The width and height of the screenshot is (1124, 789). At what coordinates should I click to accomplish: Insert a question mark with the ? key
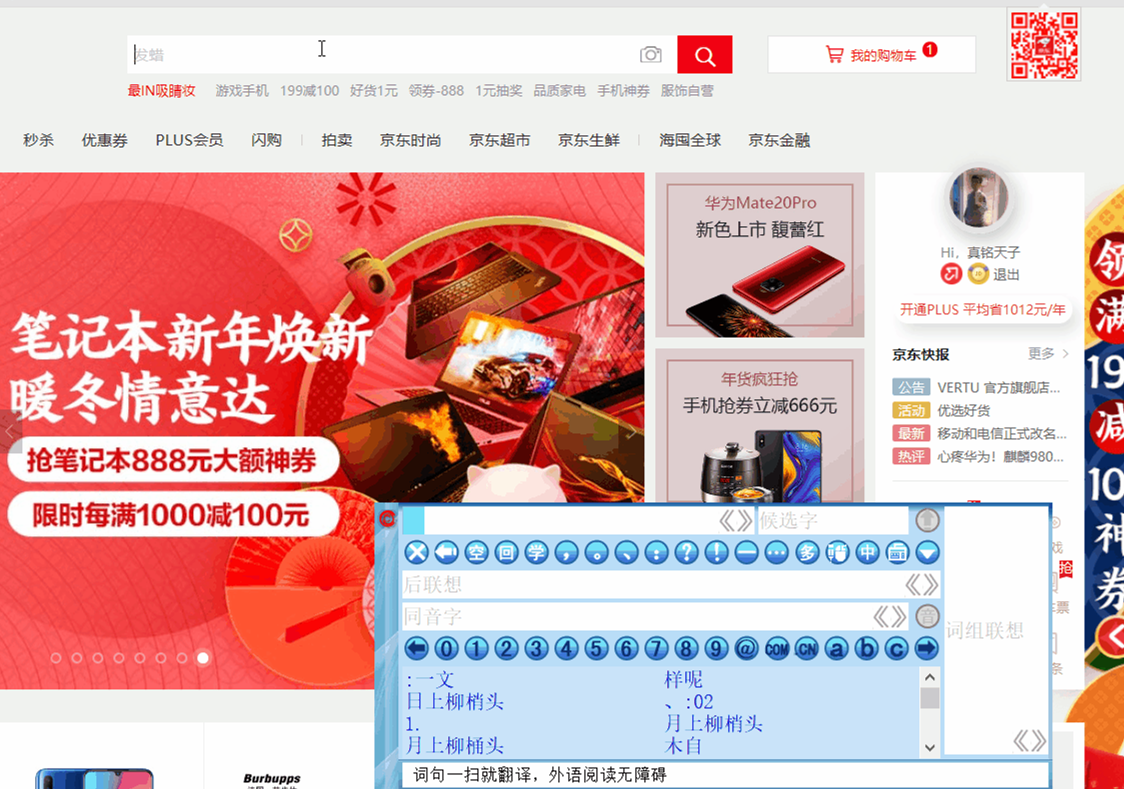(x=687, y=553)
